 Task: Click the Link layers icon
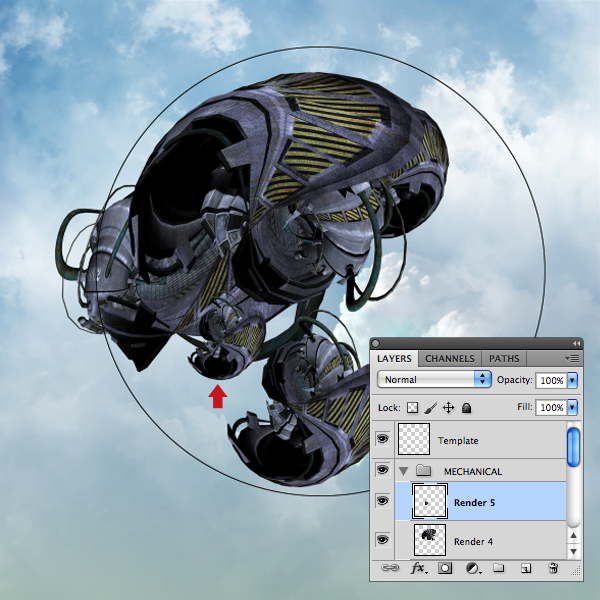click(390, 568)
